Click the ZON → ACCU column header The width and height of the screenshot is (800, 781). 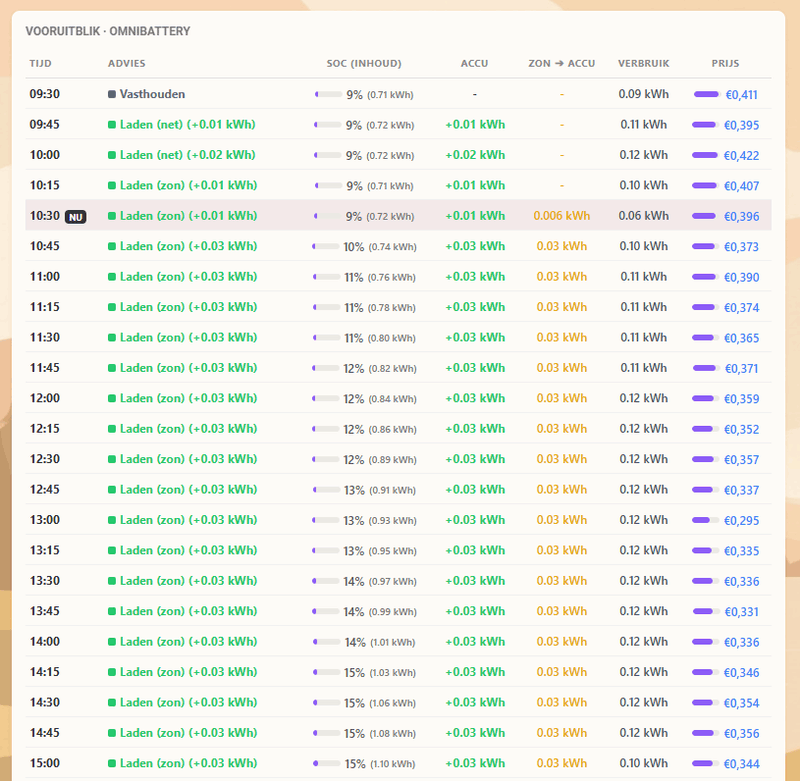562,63
